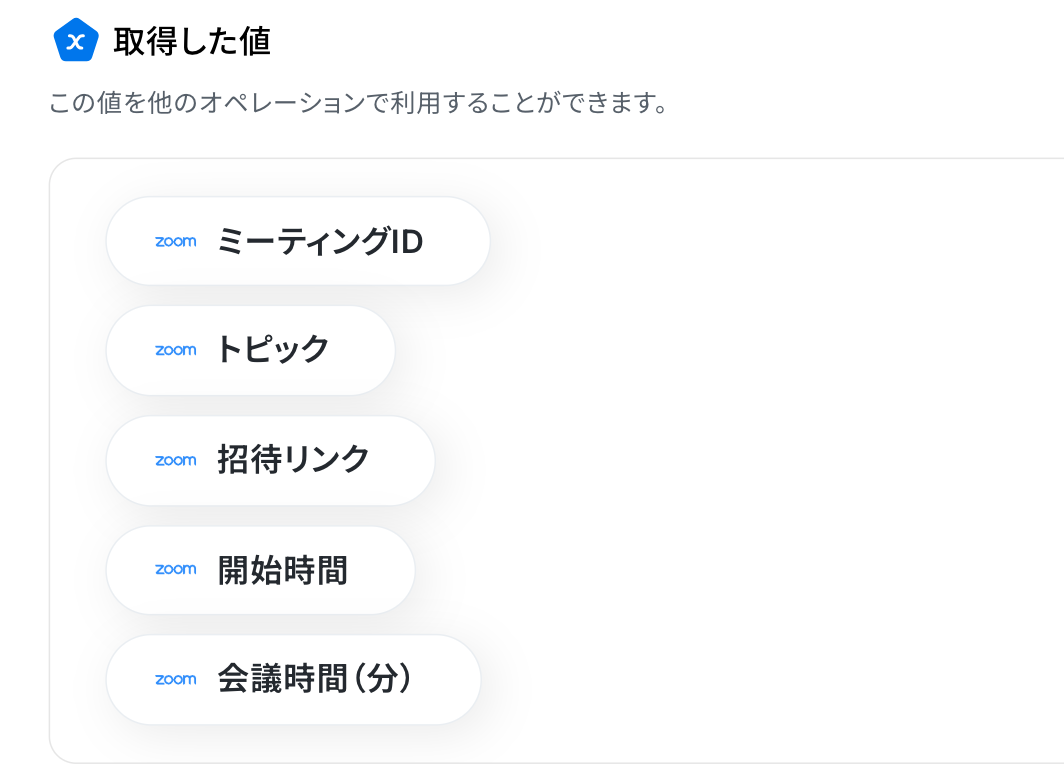Click the letters ID in the ミーティングID chip

tap(407, 242)
